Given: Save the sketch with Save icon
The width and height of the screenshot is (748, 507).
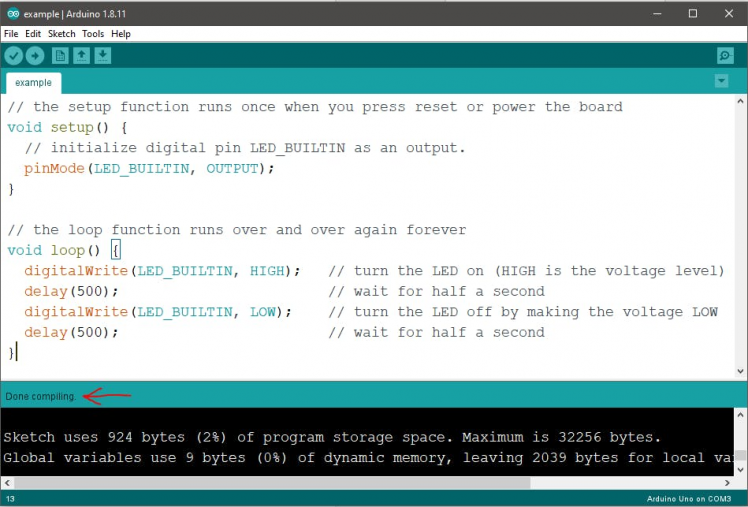Looking at the screenshot, I should [103, 56].
